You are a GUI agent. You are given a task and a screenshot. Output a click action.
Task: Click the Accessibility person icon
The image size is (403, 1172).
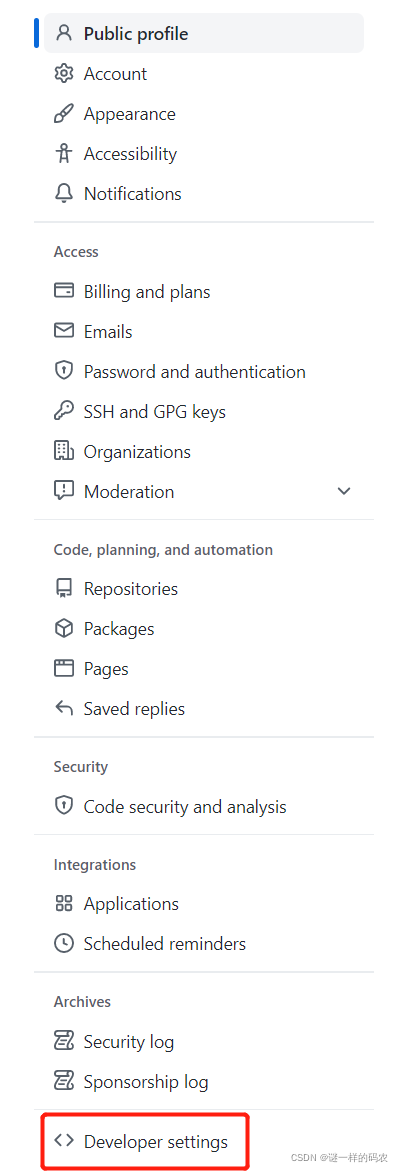tap(64, 153)
